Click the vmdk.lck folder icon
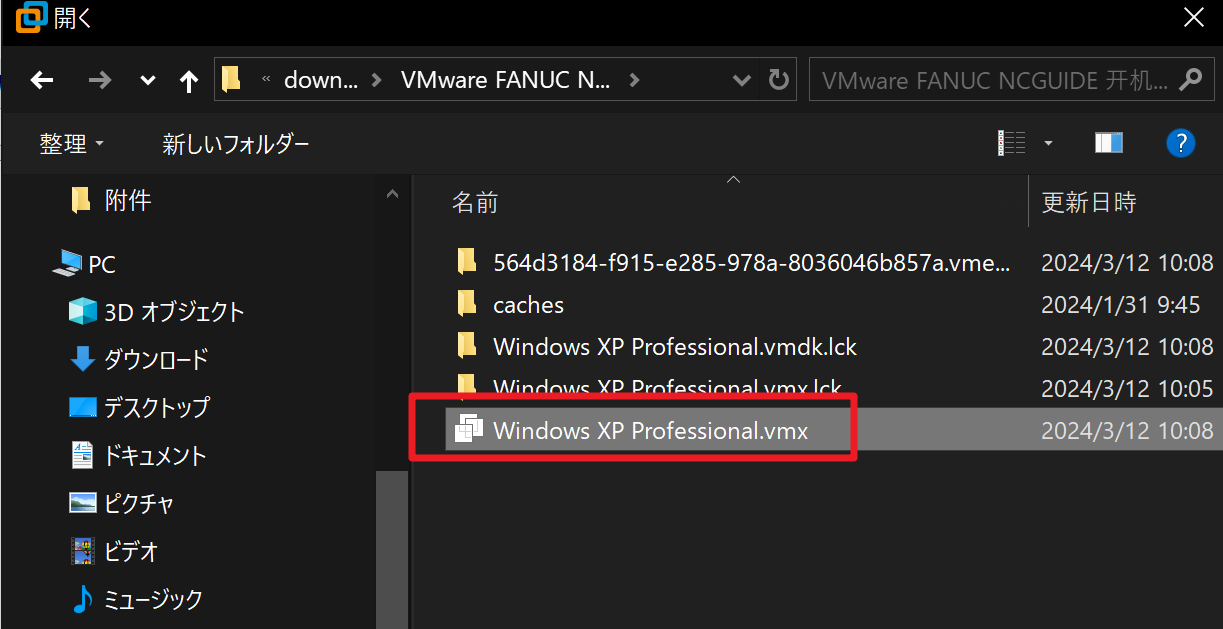 [x=466, y=346]
